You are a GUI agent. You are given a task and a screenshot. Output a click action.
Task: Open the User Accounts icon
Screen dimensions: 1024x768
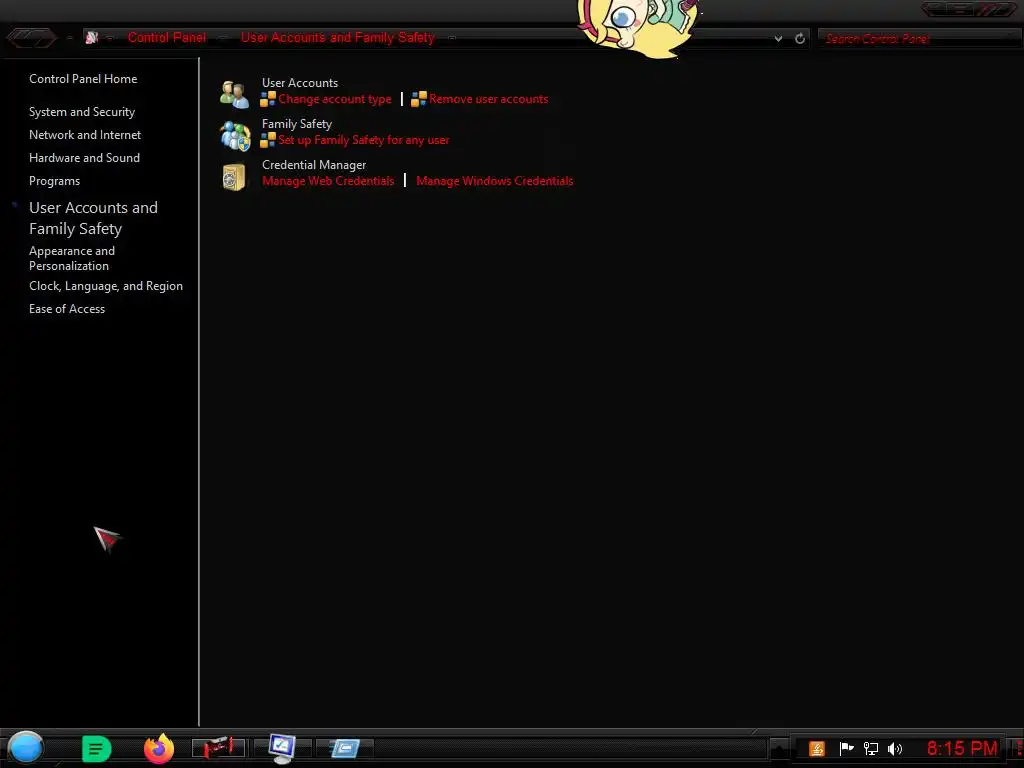point(234,94)
